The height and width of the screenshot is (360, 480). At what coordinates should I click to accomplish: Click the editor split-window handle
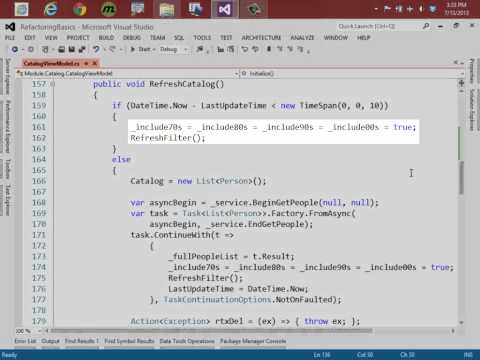coord(461,83)
